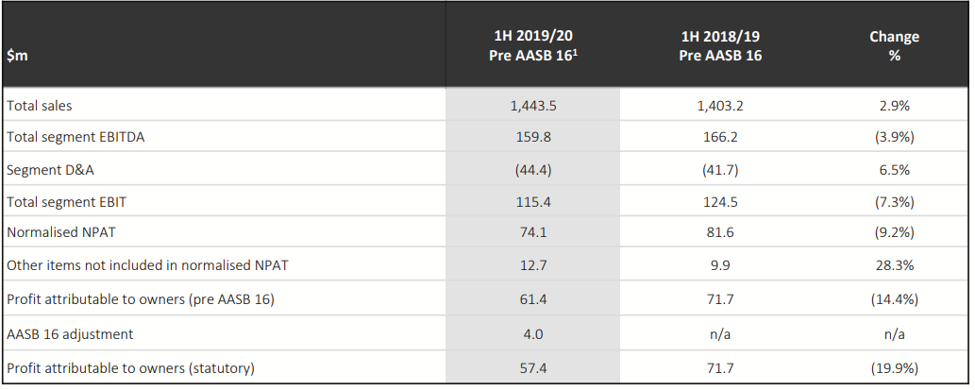Click the Normalised NPAT row label
Image resolution: width=975 pixels, height=390 pixels.
(x=61, y=233)
